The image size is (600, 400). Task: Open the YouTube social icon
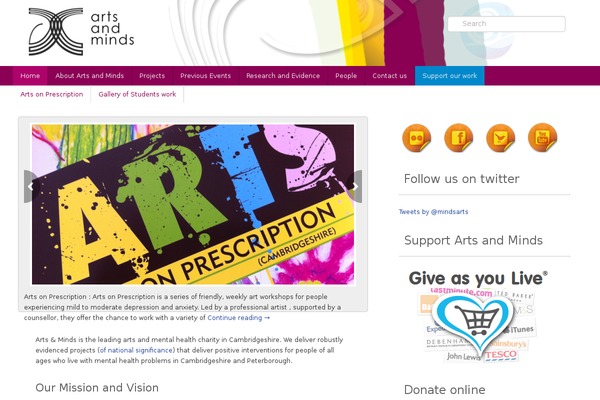tap(543, 138)
